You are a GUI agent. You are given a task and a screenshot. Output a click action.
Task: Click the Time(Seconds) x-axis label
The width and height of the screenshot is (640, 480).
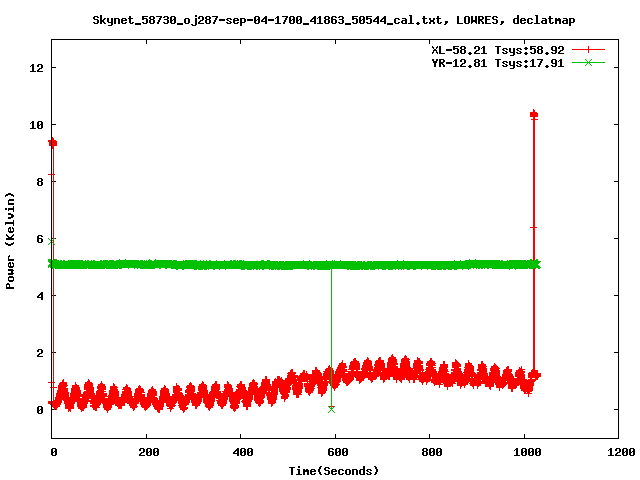(333, 471)
